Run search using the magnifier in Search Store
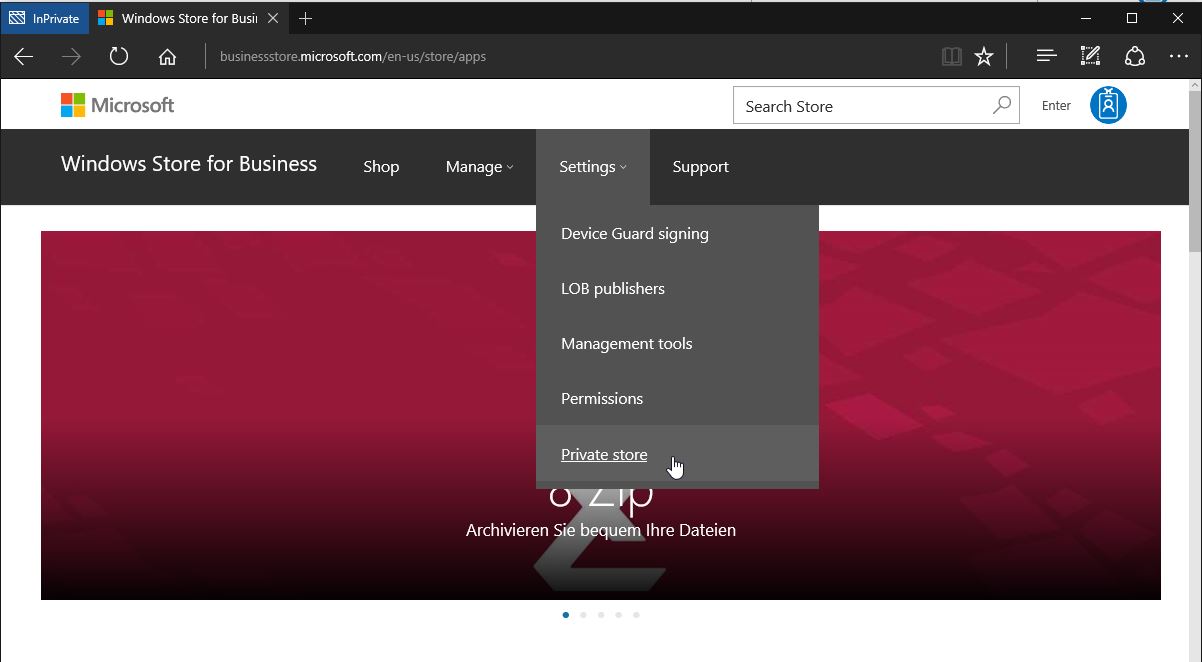The width and height of the screenshot is (1202, 662). pyautogui.click(x=1001, y=105)
